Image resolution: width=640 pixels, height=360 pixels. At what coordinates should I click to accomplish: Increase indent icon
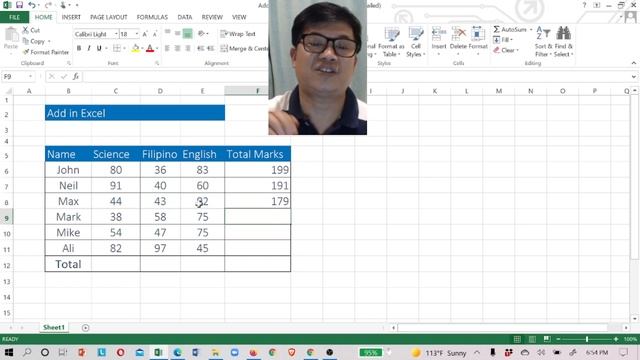click(211, 49)
